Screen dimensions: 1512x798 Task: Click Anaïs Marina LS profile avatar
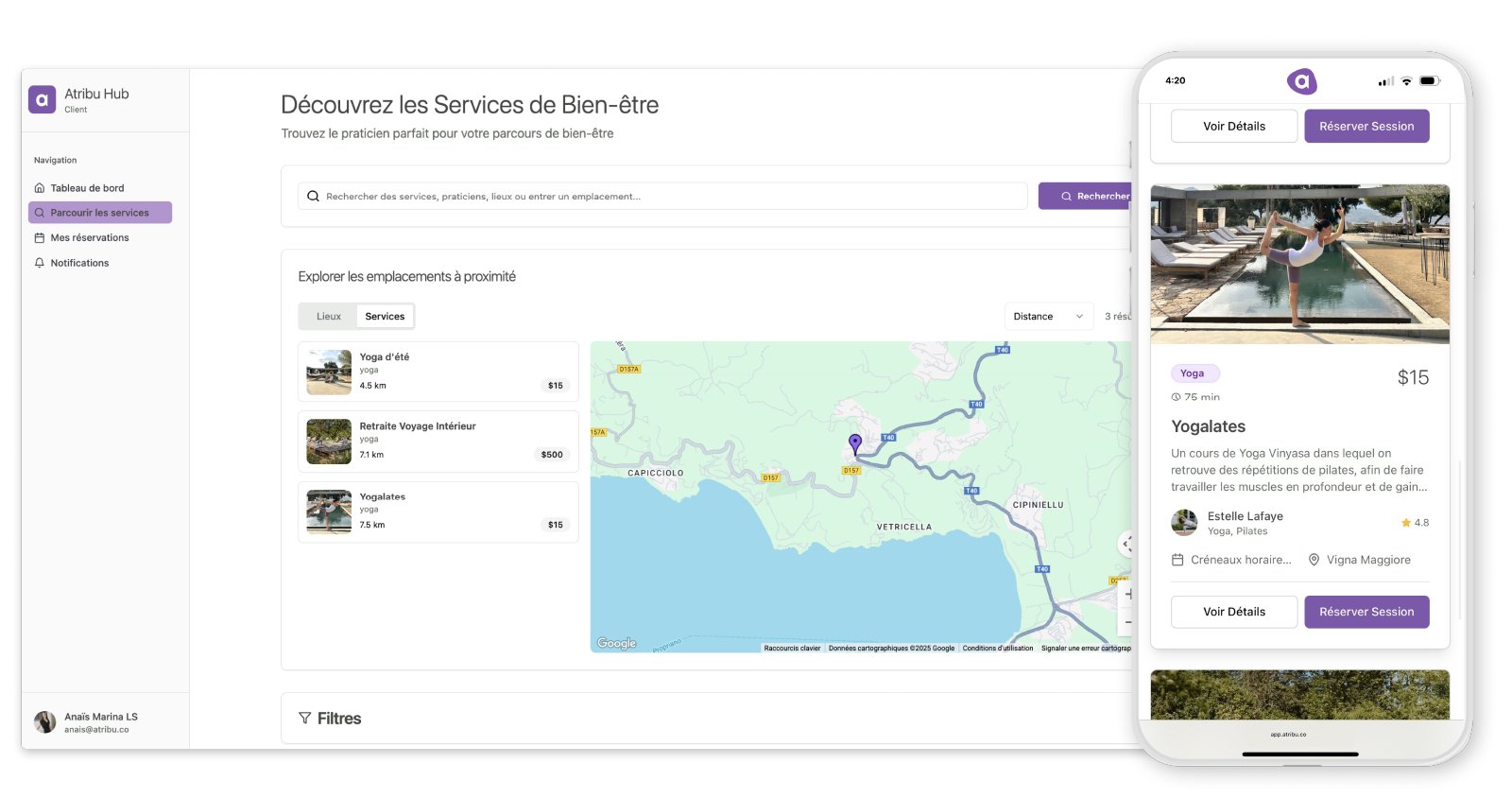44,722
